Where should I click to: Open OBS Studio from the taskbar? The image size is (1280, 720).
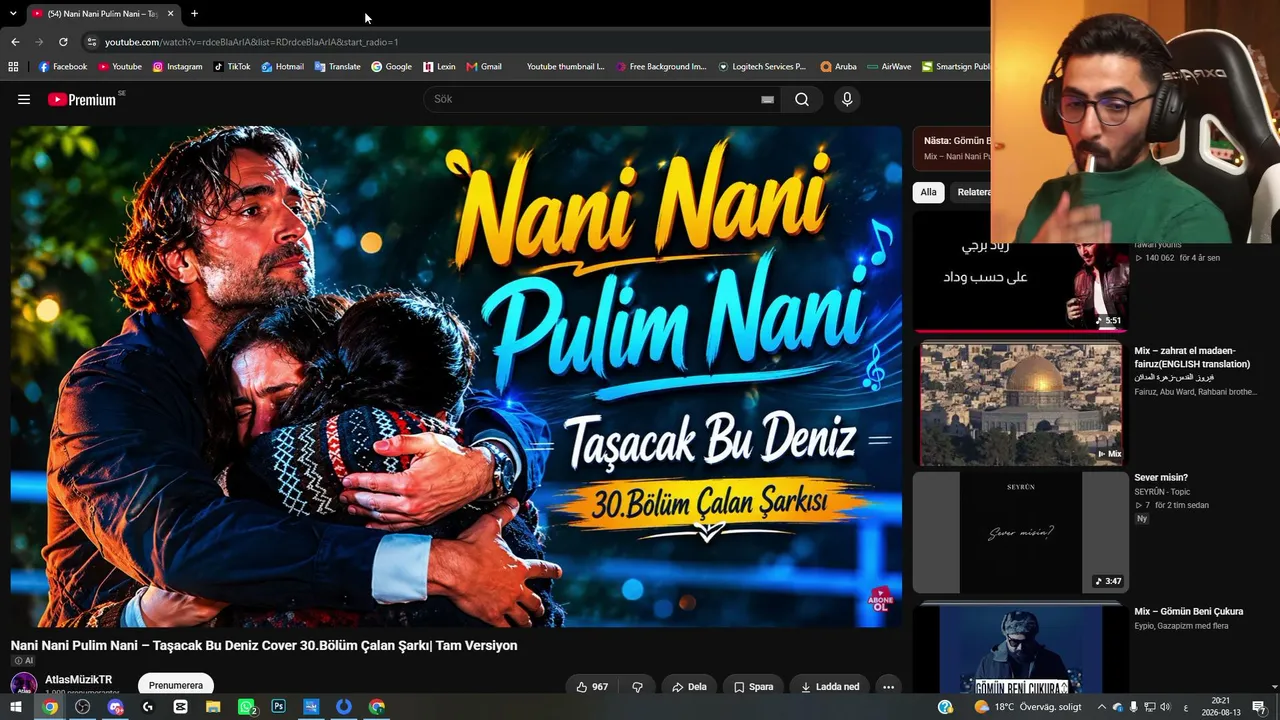click(x=83, y=707)
